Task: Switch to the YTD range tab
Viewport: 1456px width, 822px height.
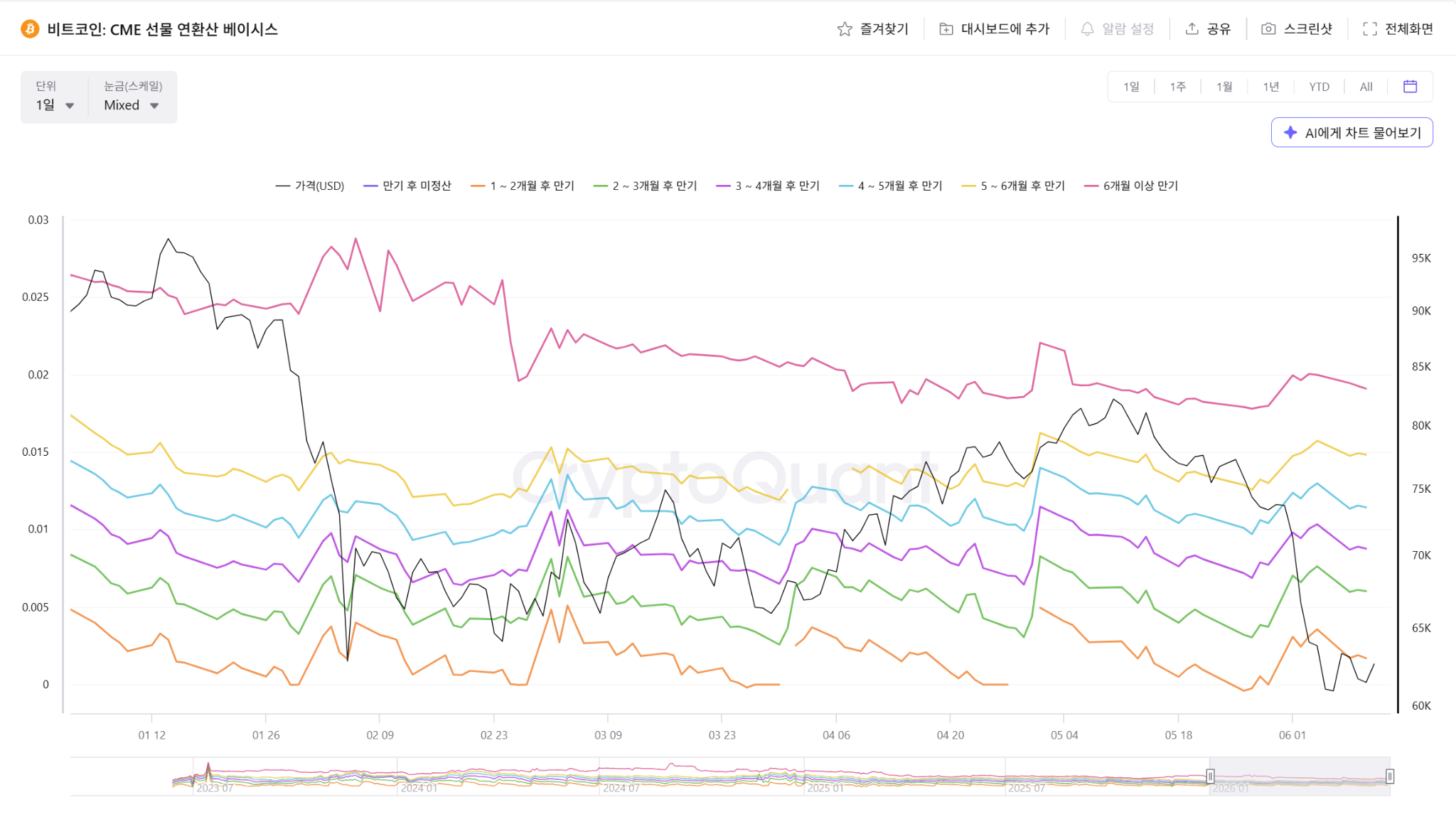Action: point(1319,87)
